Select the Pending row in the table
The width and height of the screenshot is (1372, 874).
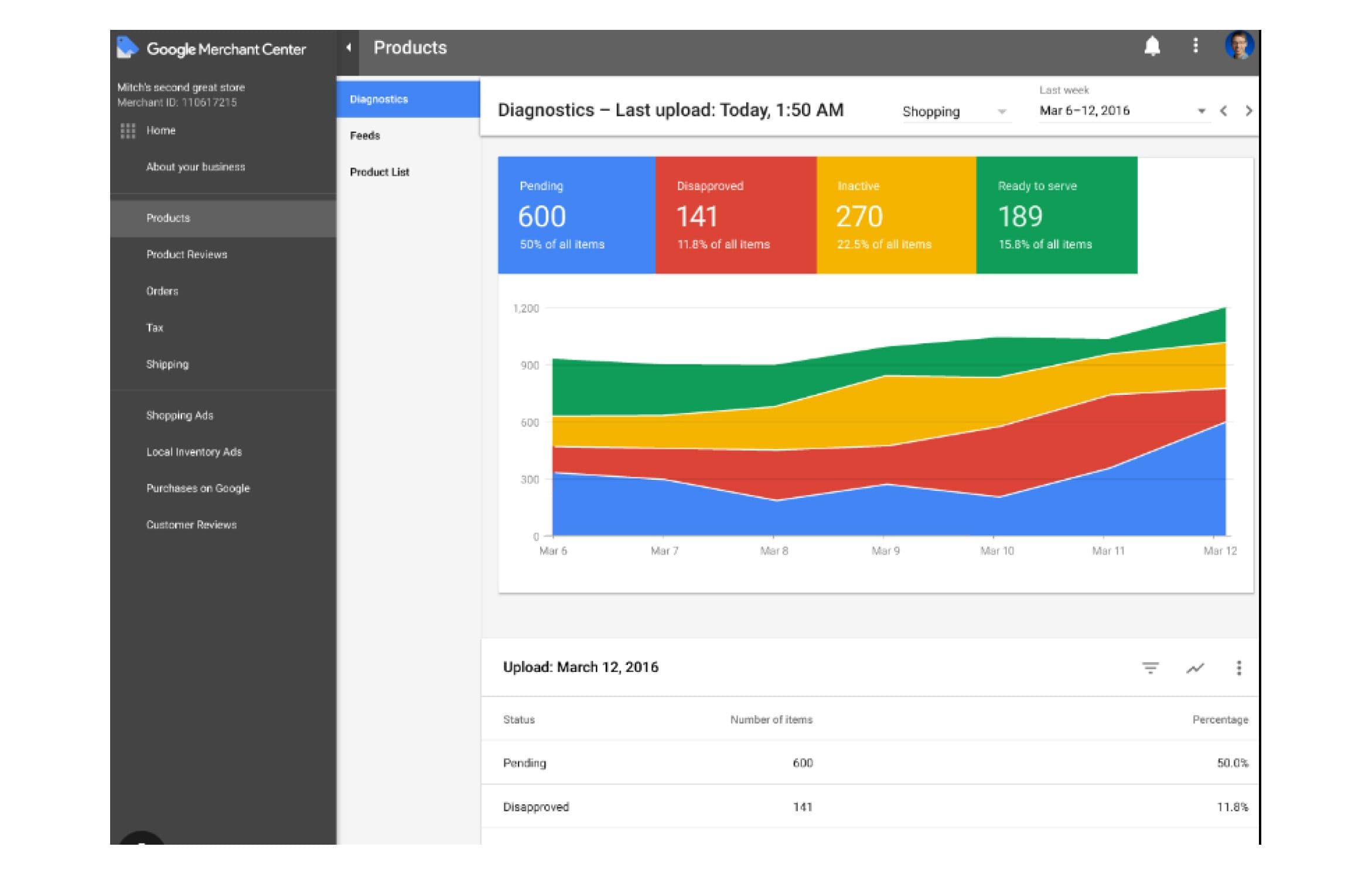click(x=870, y=763)
